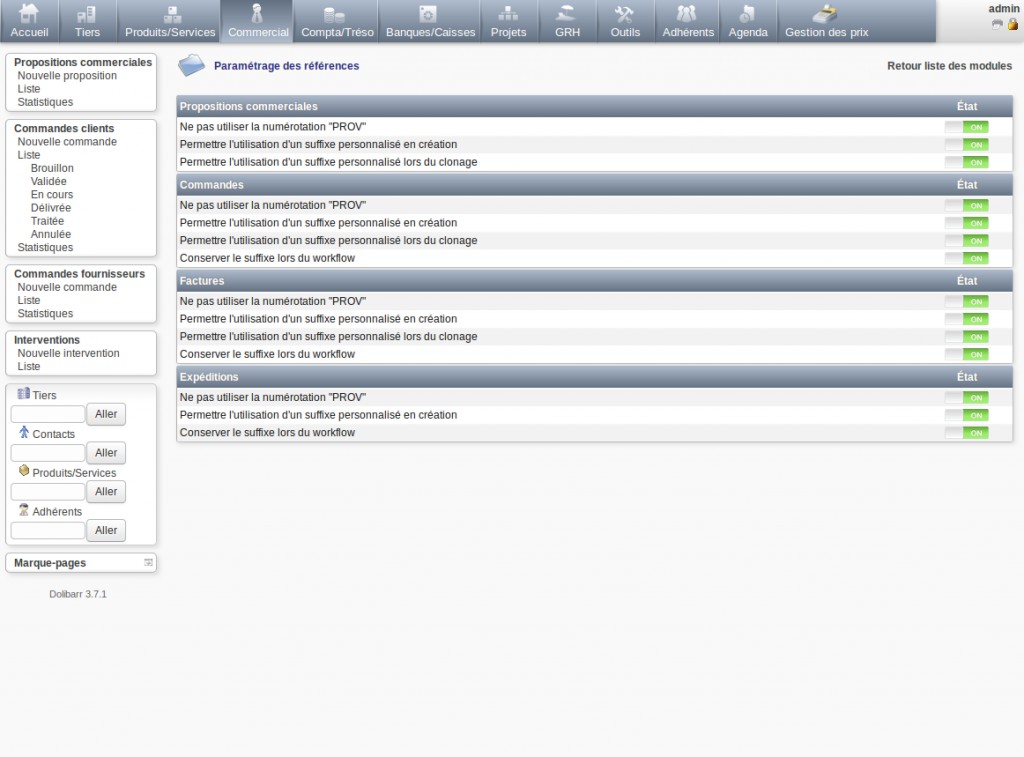
Task: Open Commandes clients Liste link
Action: click(29, 155)
